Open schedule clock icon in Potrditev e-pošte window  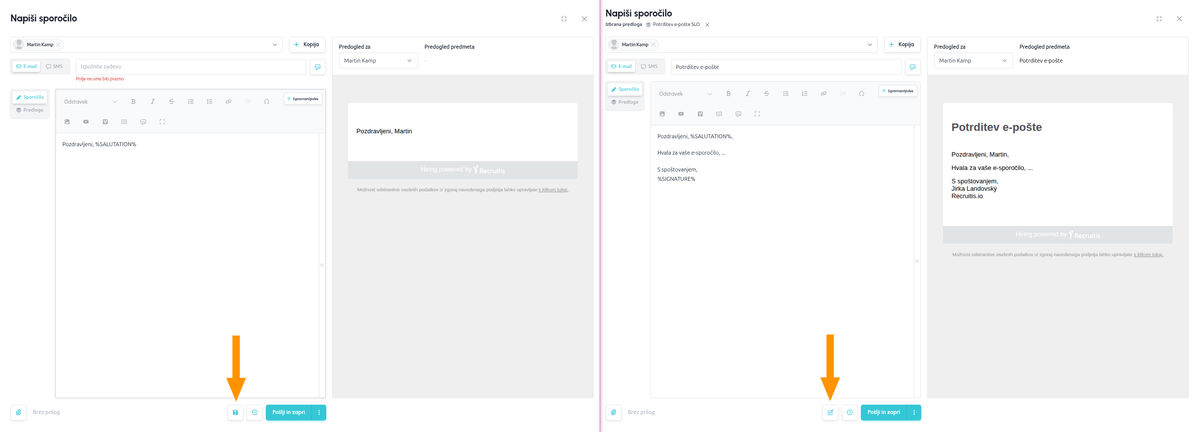coord(849,412)
